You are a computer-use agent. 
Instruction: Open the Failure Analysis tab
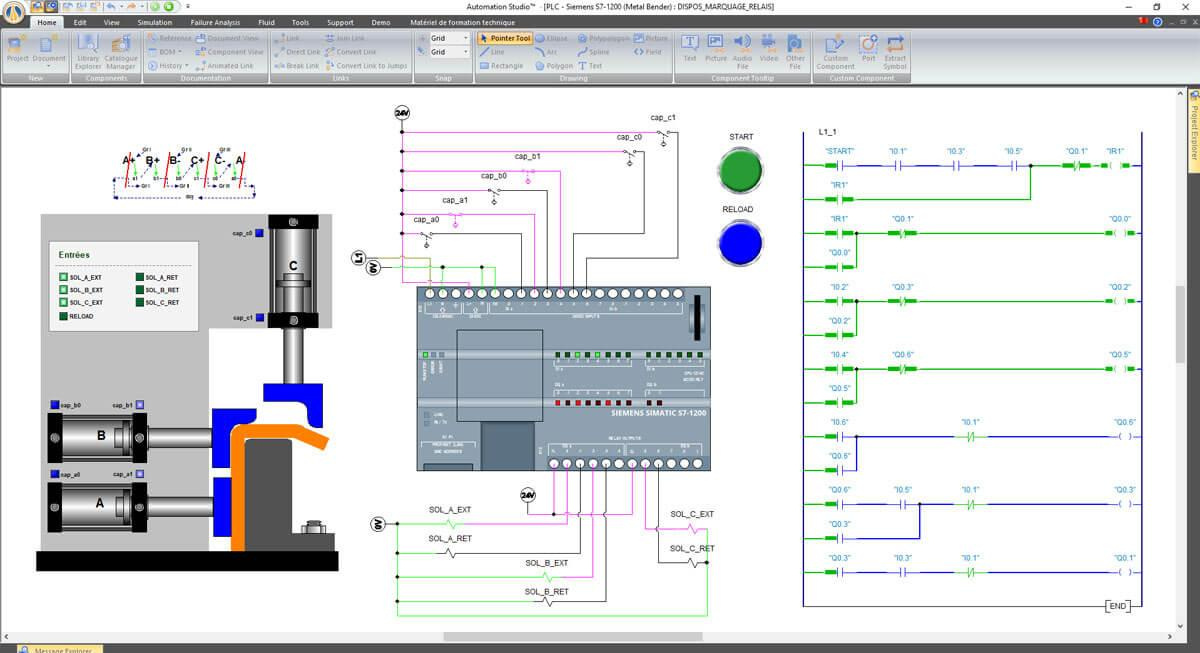click(215, 21)
